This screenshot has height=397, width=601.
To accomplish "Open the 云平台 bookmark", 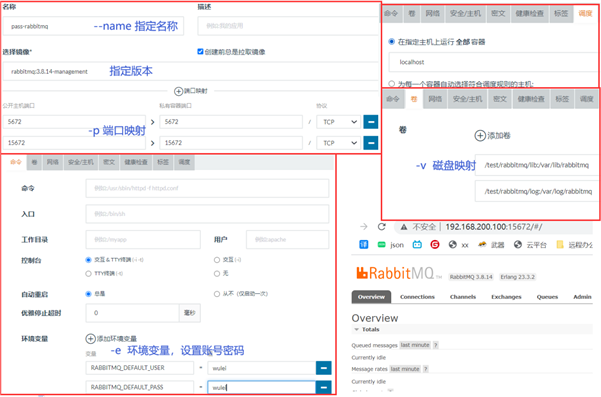I will click(x=530, y=245).
